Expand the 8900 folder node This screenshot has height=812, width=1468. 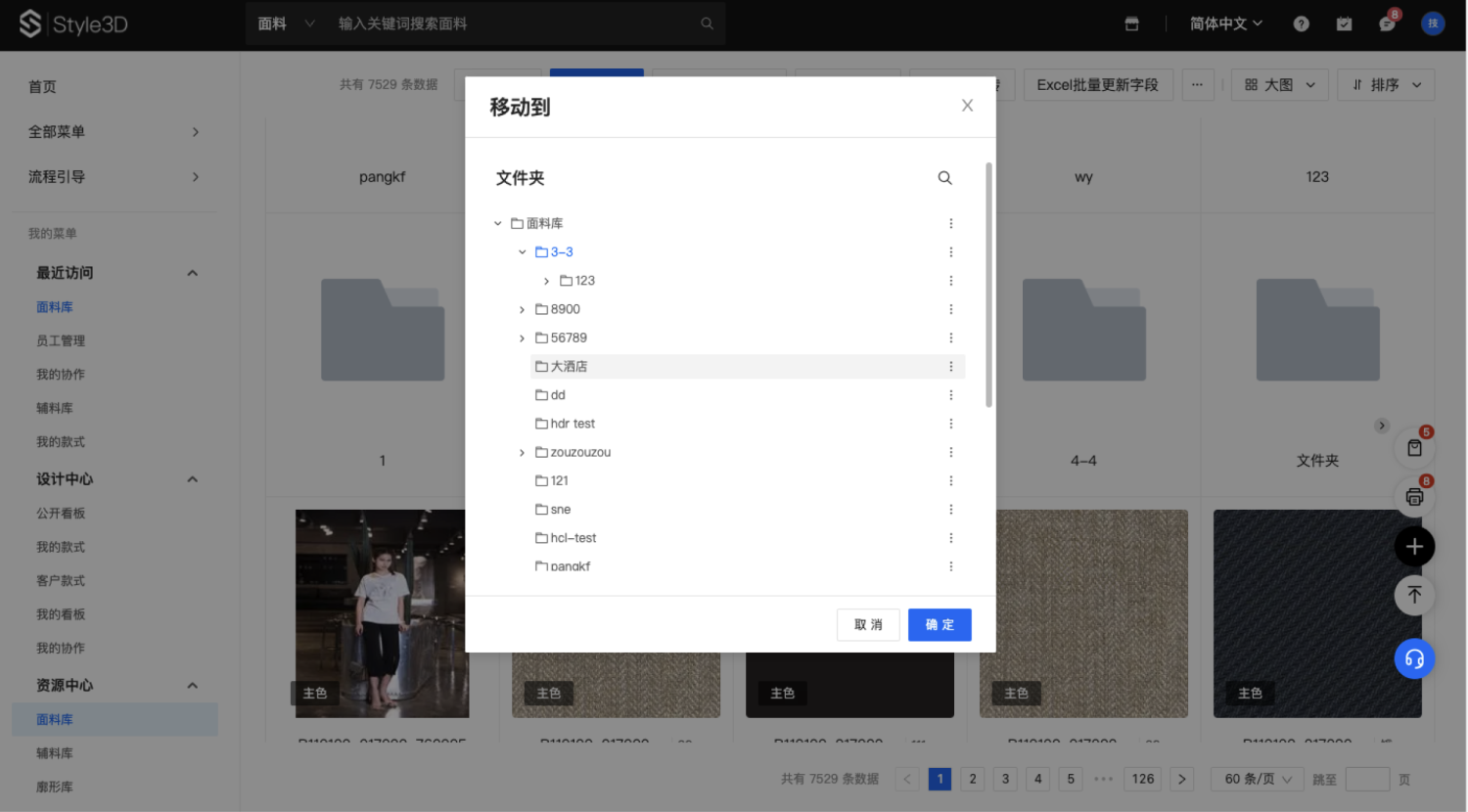522,310
